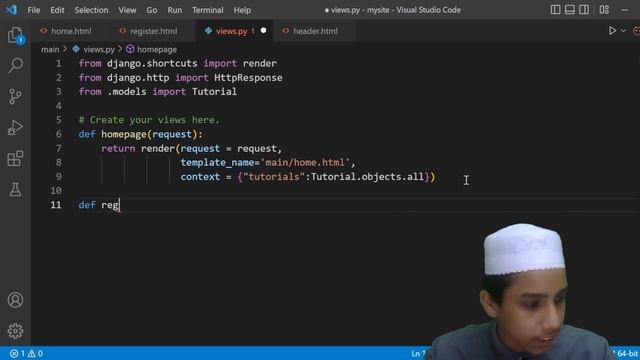Open the Source Control view icon
This screenshot has height=360, width=640.
point(15,96)
